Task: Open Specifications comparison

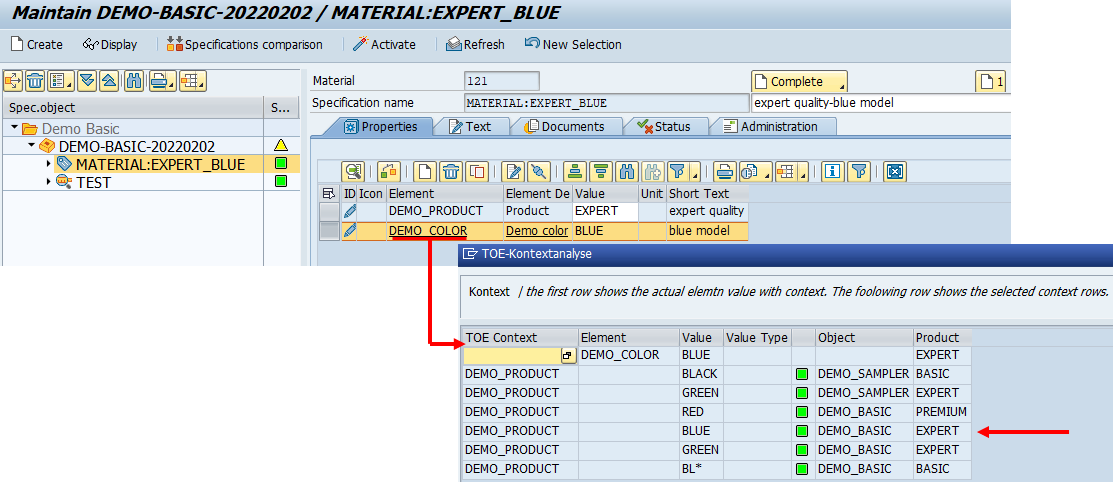Action: pos(245,44)
